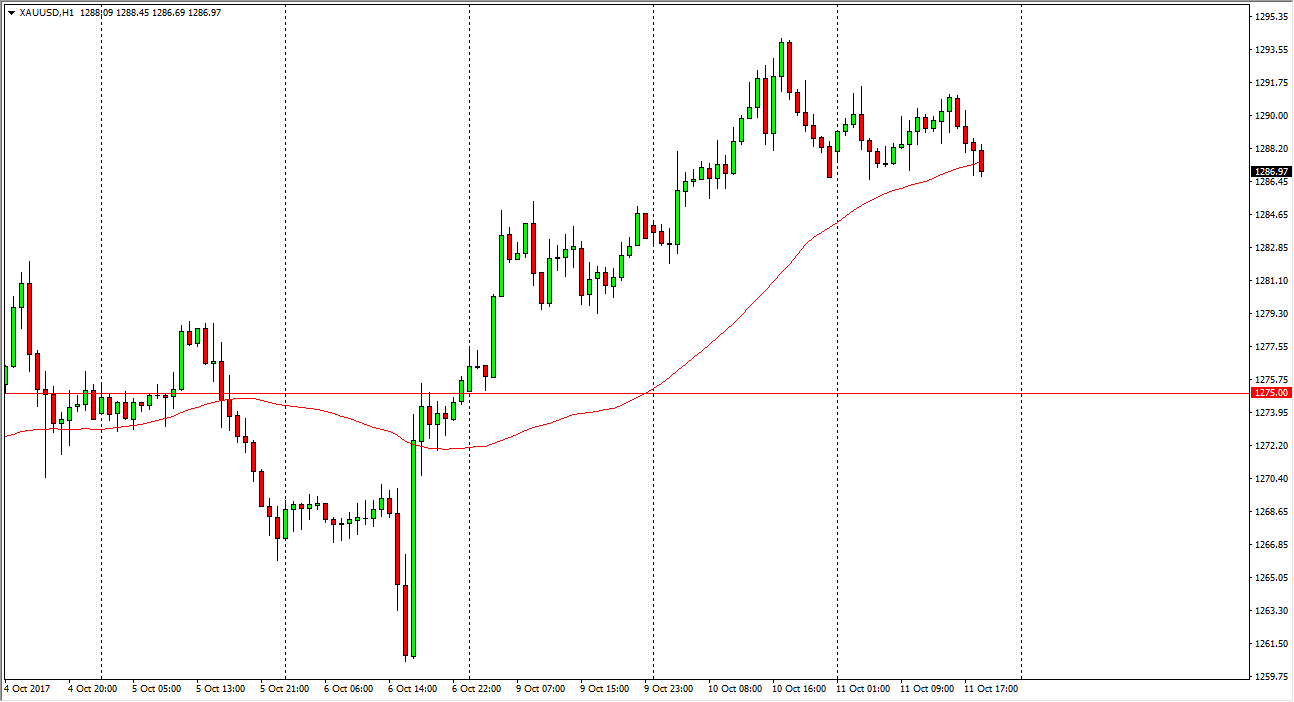Click the 1259.75 price axis label
The width and height of the screenshot is (1294, 702).
(x=1269, y=677)
